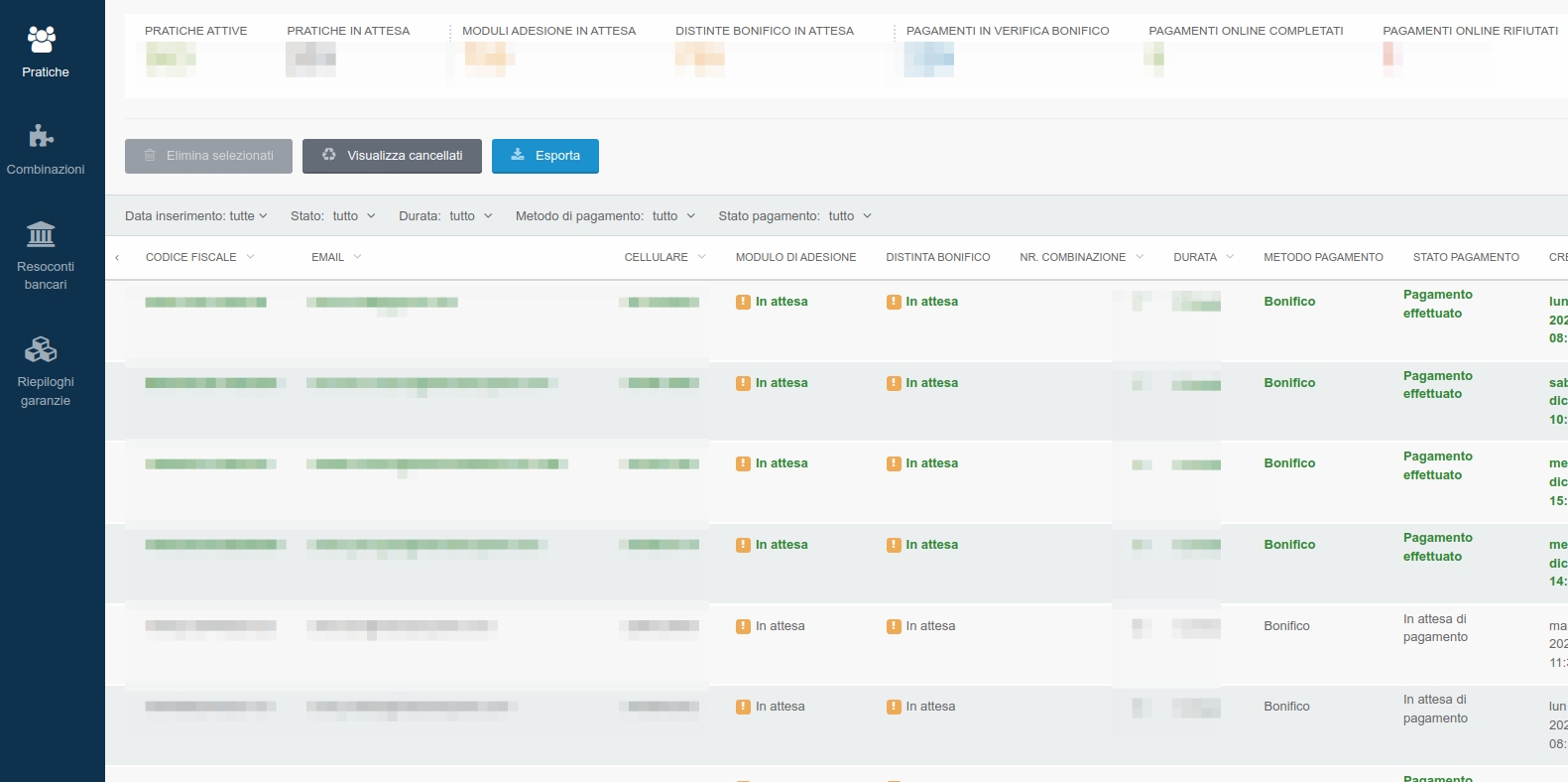
Task: Open the Stato pagamento filter dropdown
Action: [x=794, y=216]
